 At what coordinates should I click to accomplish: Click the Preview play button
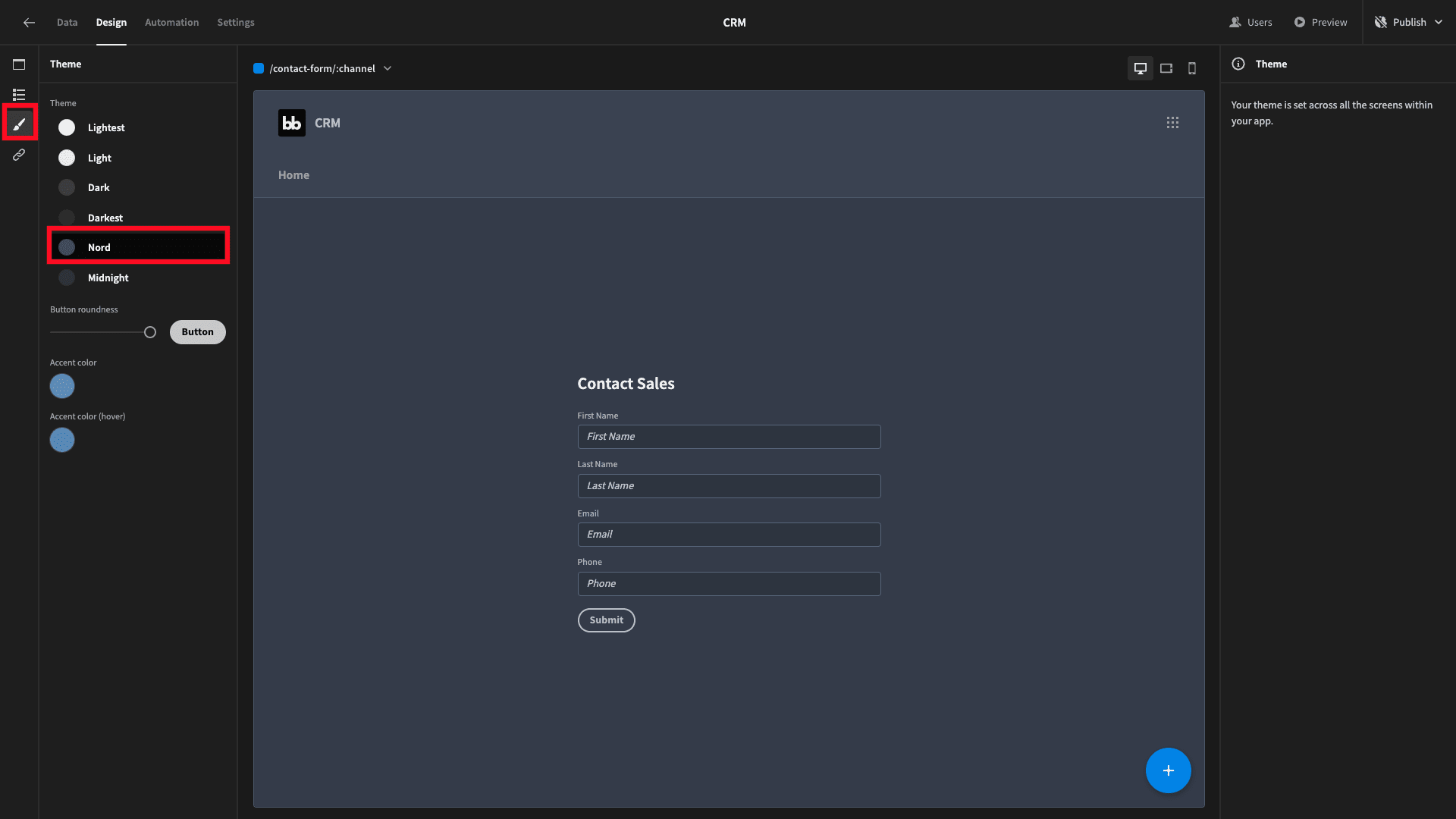pyautogui.click(x=1320, y=23)
